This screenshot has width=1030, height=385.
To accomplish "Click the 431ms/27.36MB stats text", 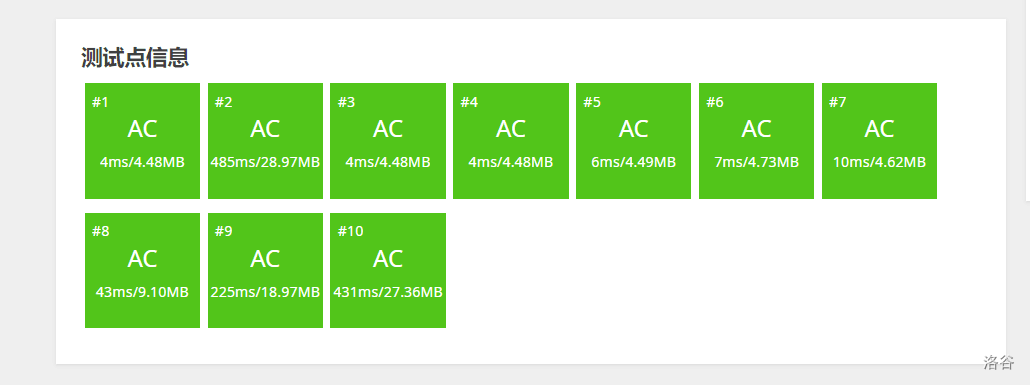I will [x=388, y=292].
